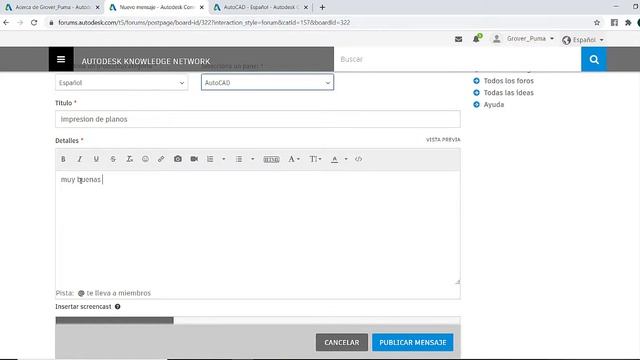Close the Nuevo mensaje browser tab
640x360 pixels.
click(x=202, y=7)
